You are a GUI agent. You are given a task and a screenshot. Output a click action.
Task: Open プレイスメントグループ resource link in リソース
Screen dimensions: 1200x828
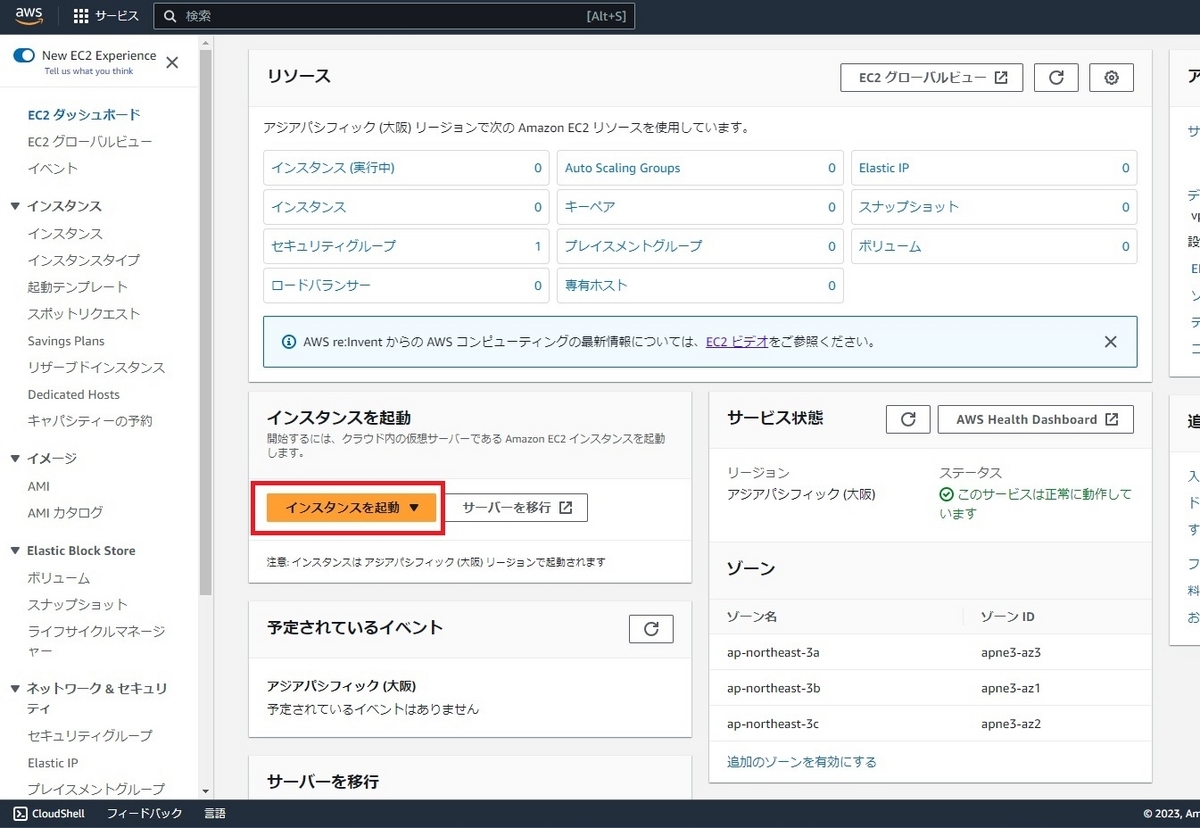pyautogui.click(x=633, y=246)
